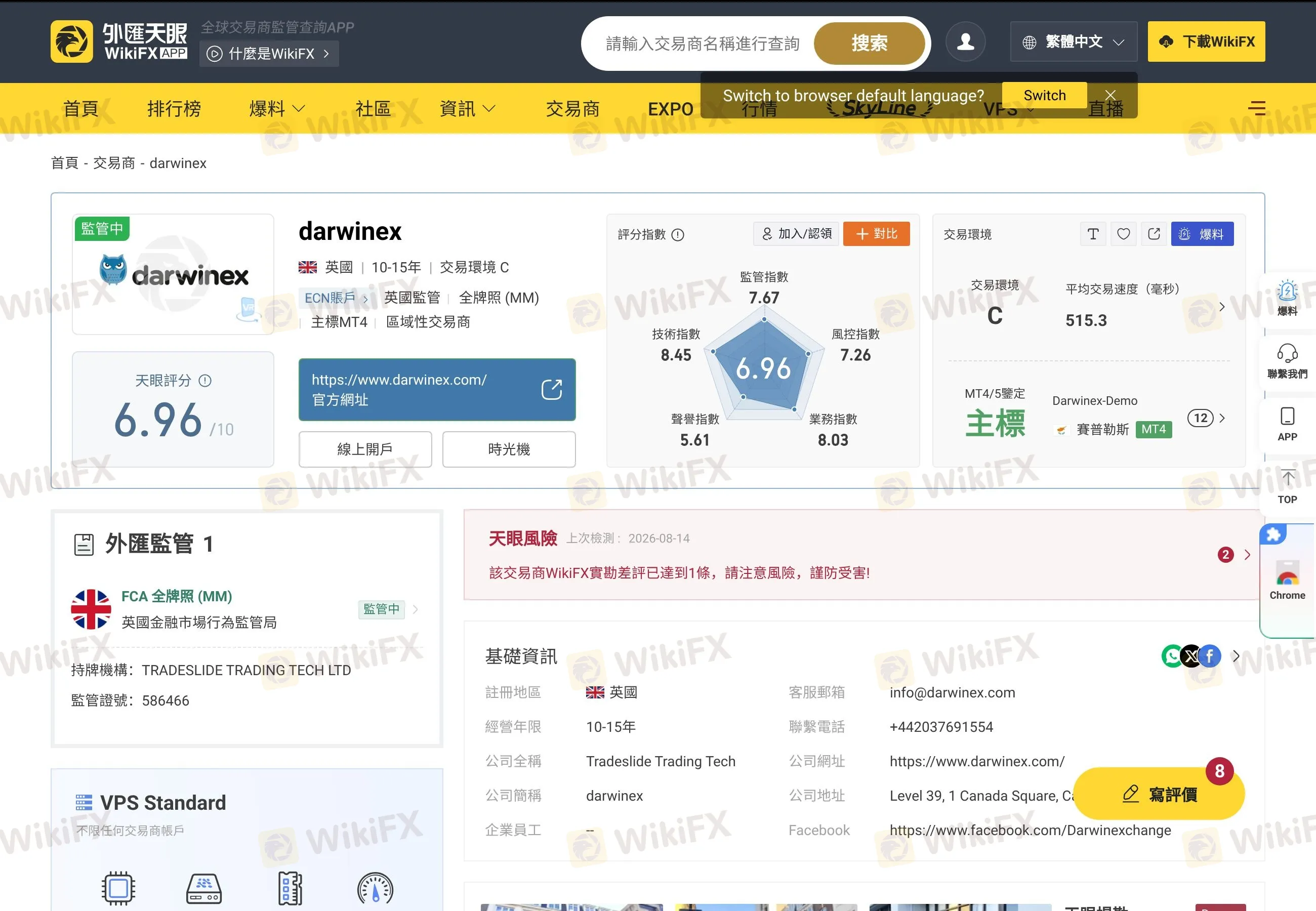Viewport: 1316px width, 911px height.
Task: Expand the 平均交易速度 details arrow
Action: point(1222,307)
